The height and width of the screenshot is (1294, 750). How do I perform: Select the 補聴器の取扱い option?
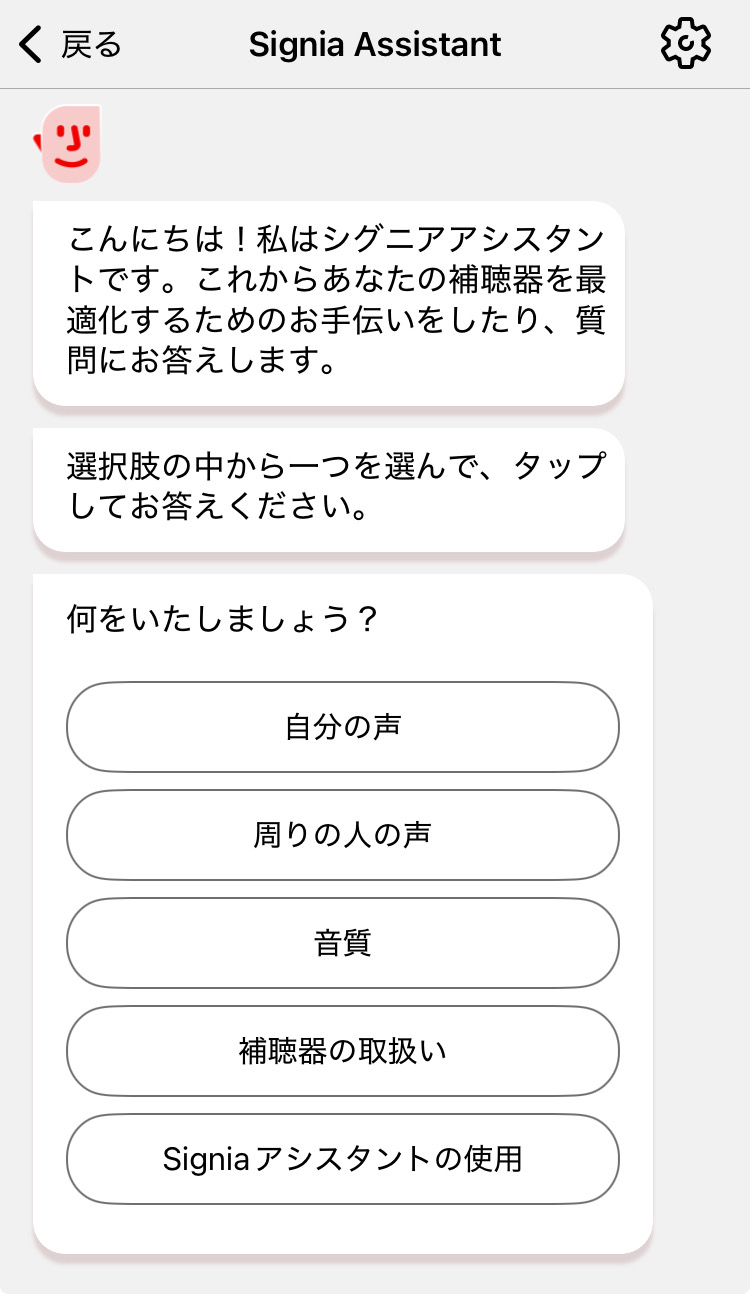click(342, 1051)
